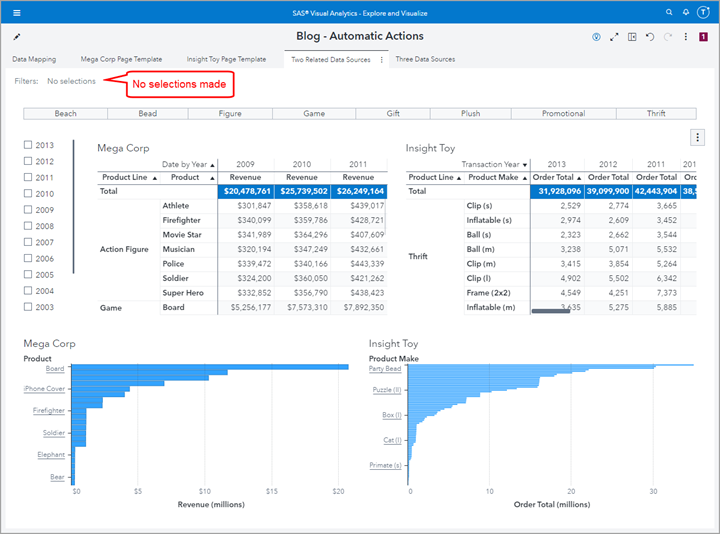Screen dimensions: 720x534
Task: Toggle sort on Transaction Year column header
Action: coord(493,164)
